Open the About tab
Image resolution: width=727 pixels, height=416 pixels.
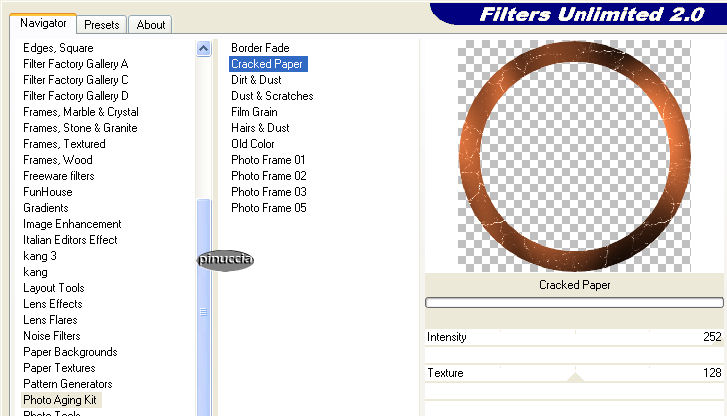150,25
